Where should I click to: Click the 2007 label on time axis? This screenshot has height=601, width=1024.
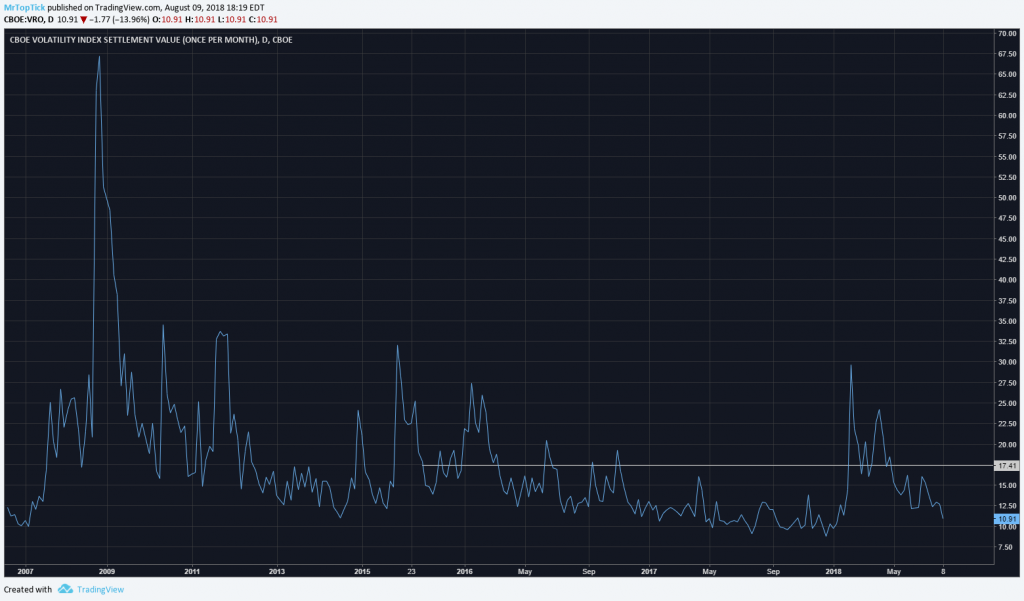pos(26,571)
